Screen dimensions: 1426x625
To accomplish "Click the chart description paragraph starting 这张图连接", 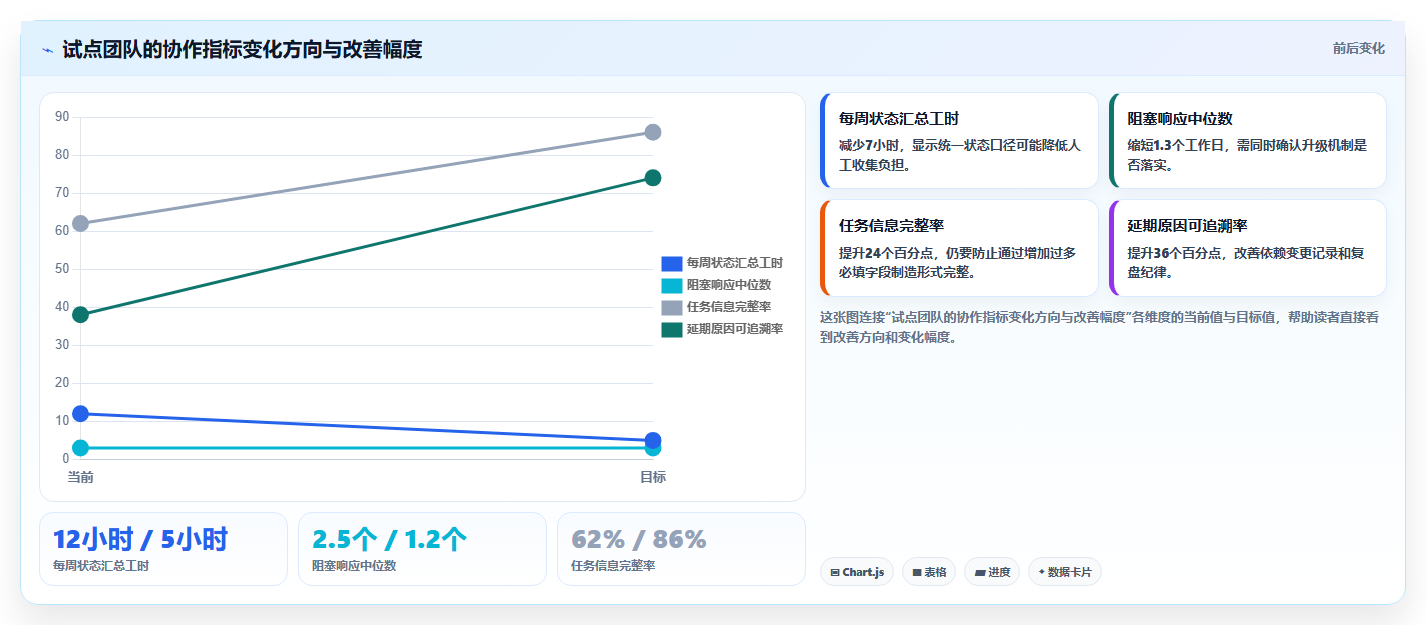I will point(1100,327).
